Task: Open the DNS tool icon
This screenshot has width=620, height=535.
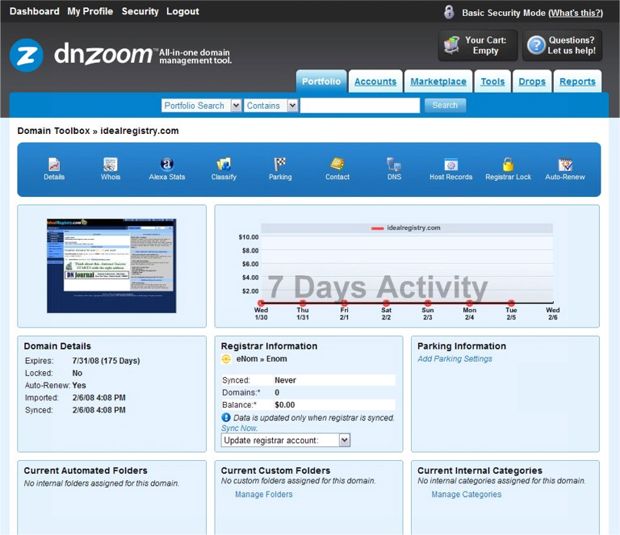Action: click(x=394, y=164)
